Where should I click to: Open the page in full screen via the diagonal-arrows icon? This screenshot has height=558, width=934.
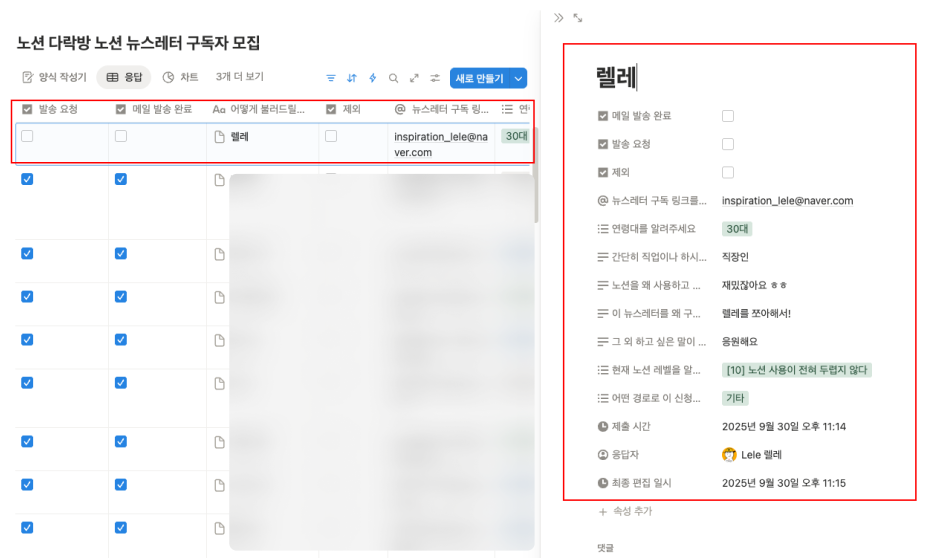578,18
